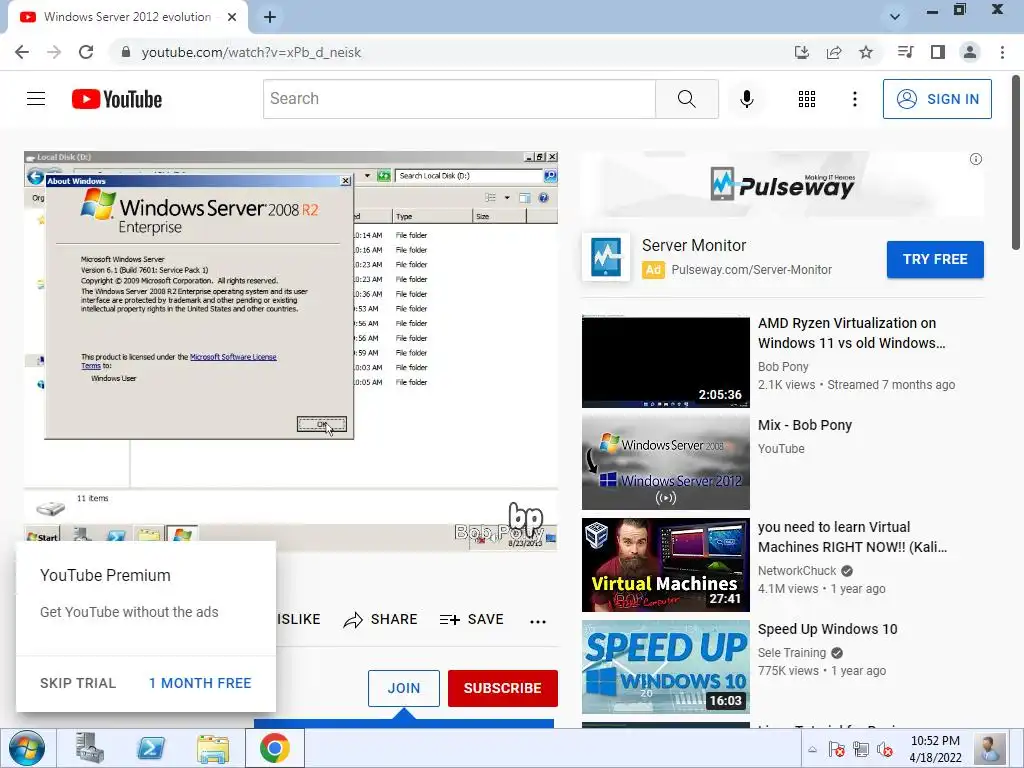The height and width of the screenshot is (768, 1024).
Task: Click JOIN button
Action: (x=404, y=688)
